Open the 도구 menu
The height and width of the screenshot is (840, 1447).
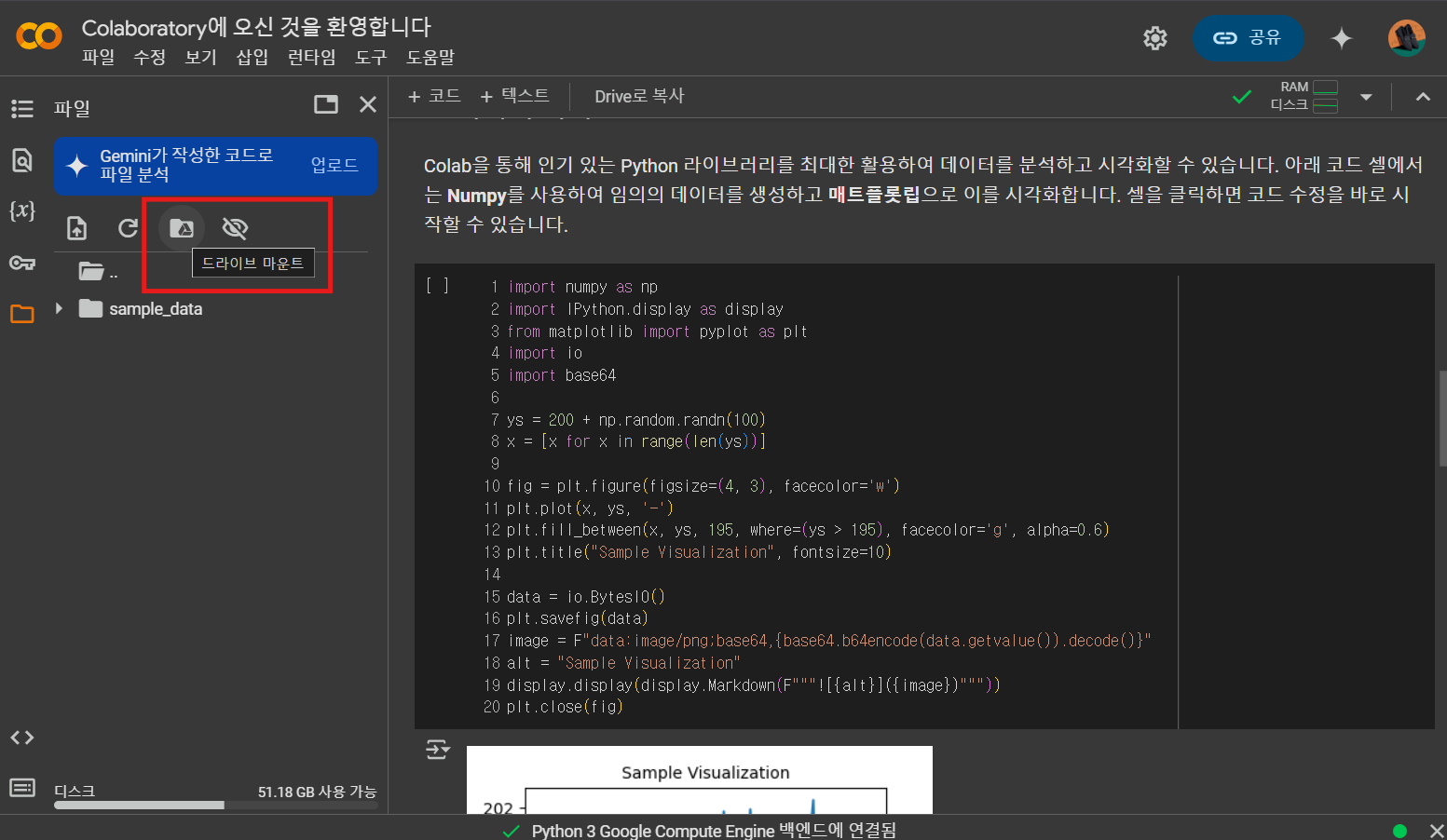pyautogui.click(x=371, y=57)
